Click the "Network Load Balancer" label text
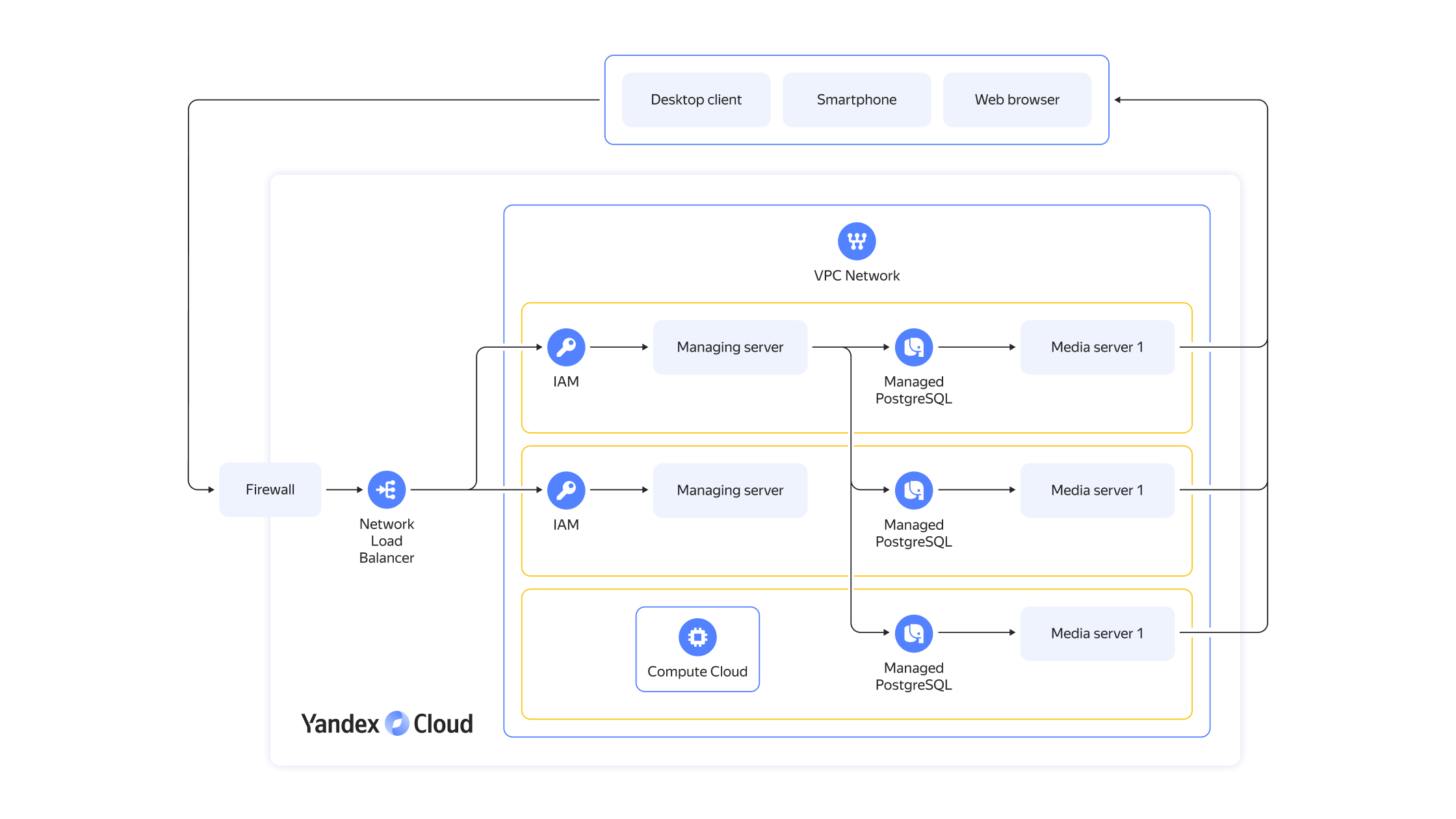The width and height of the screenshot is (1456, 819). click(x=387, y=541)
